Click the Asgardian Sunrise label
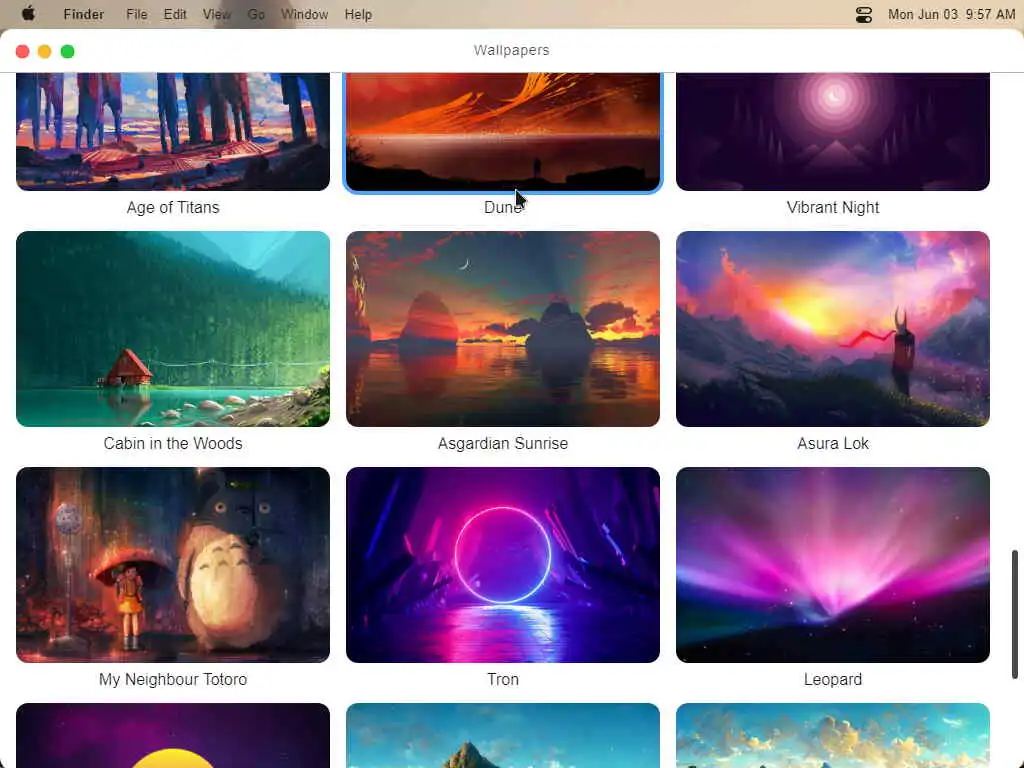 [x=503, y=443]
